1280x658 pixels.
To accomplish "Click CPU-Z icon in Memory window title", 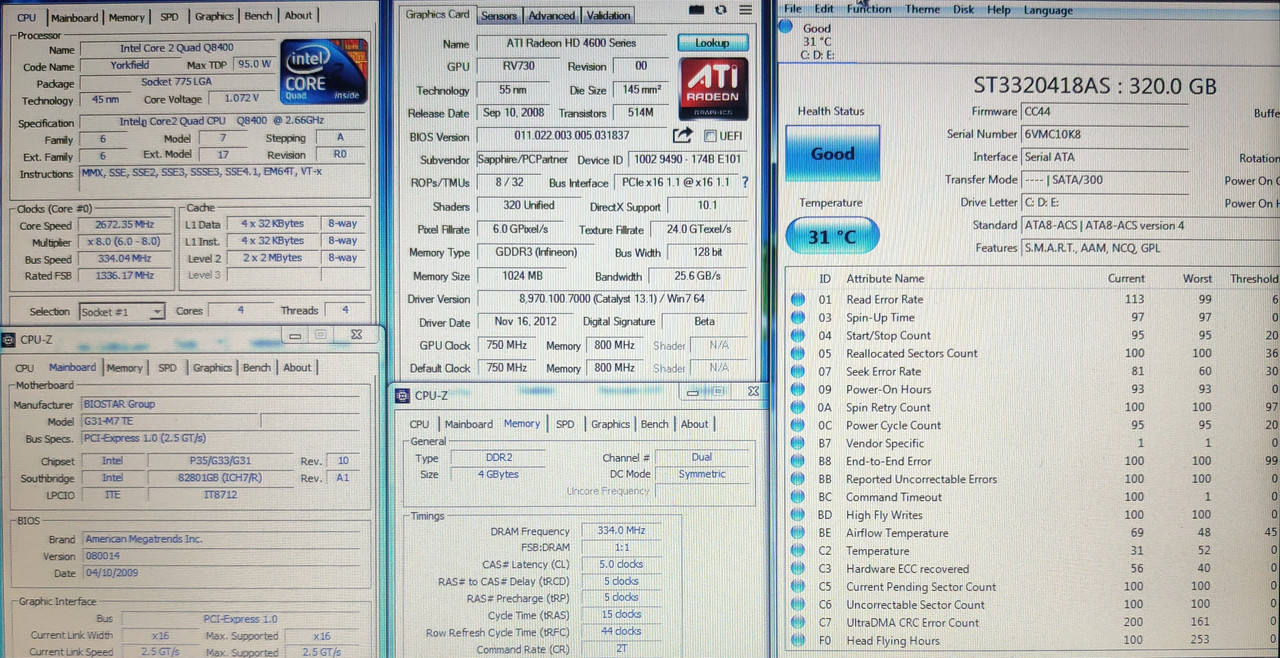I will pyautogui.click(x=403, y=395).
